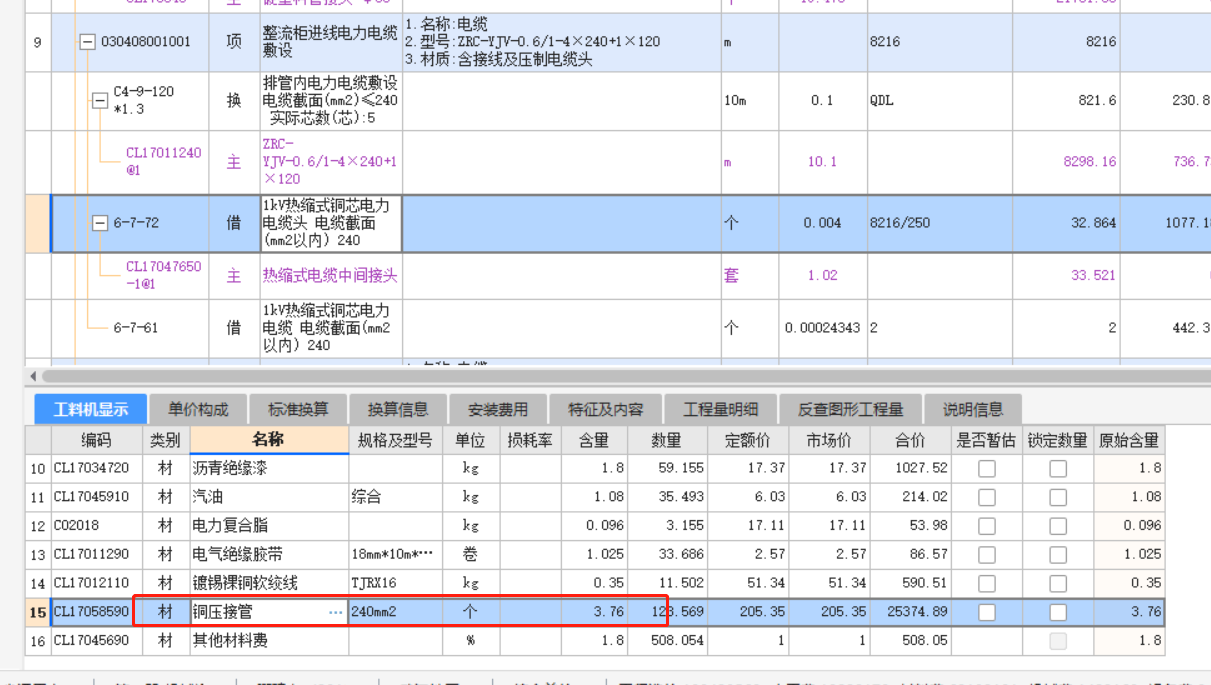Screen dimensions: 1211x685
Task: Click the QDL expression cell
Action: [938, 101]
